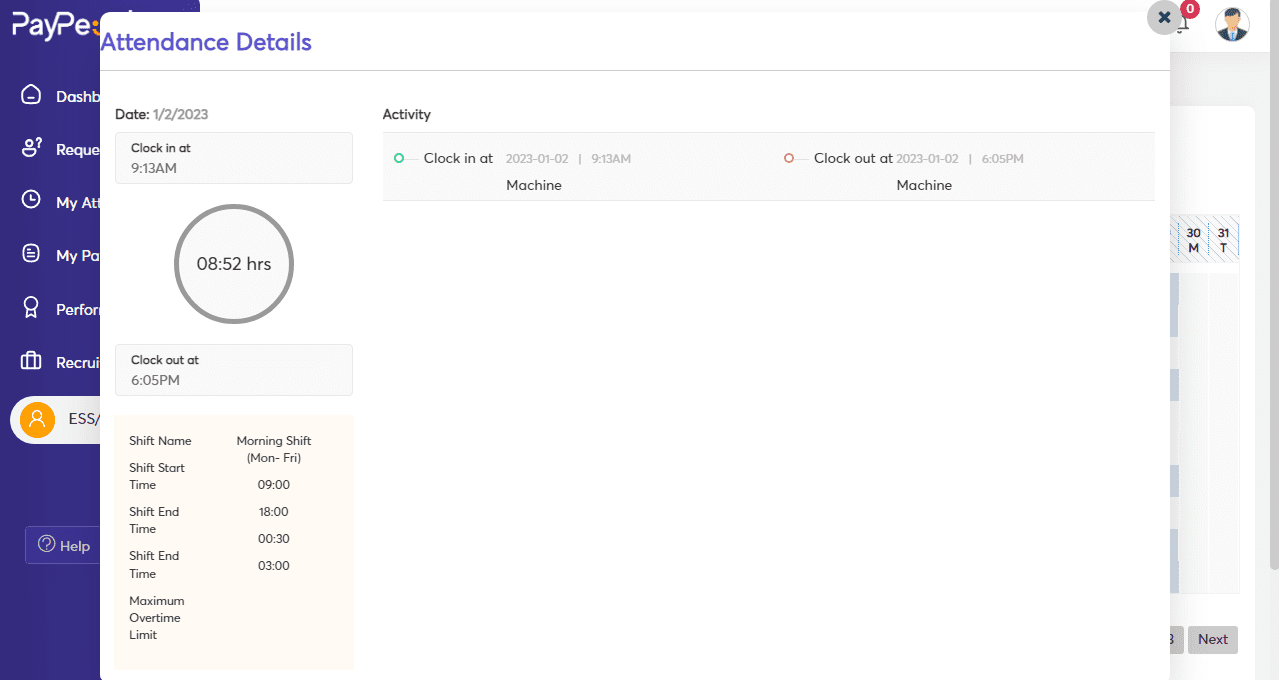This screenshot has width=1279, height=680.
Task: Click the Next pagination button
Action: click(1213, 640)
